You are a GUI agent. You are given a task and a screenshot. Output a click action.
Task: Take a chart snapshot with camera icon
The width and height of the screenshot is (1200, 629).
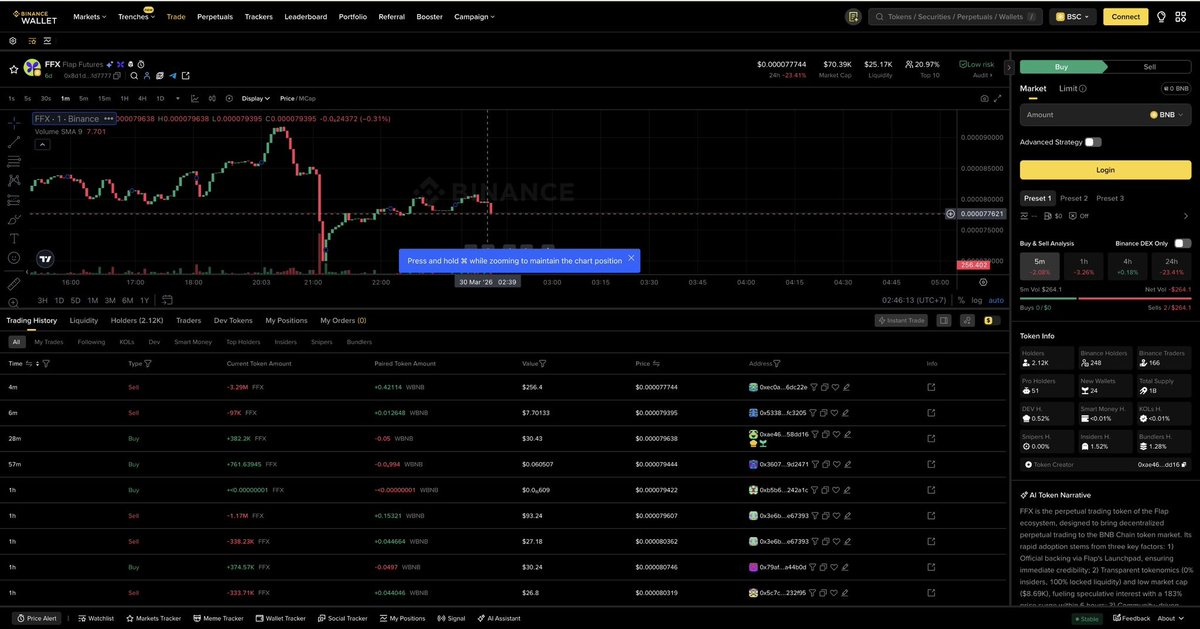984,98
